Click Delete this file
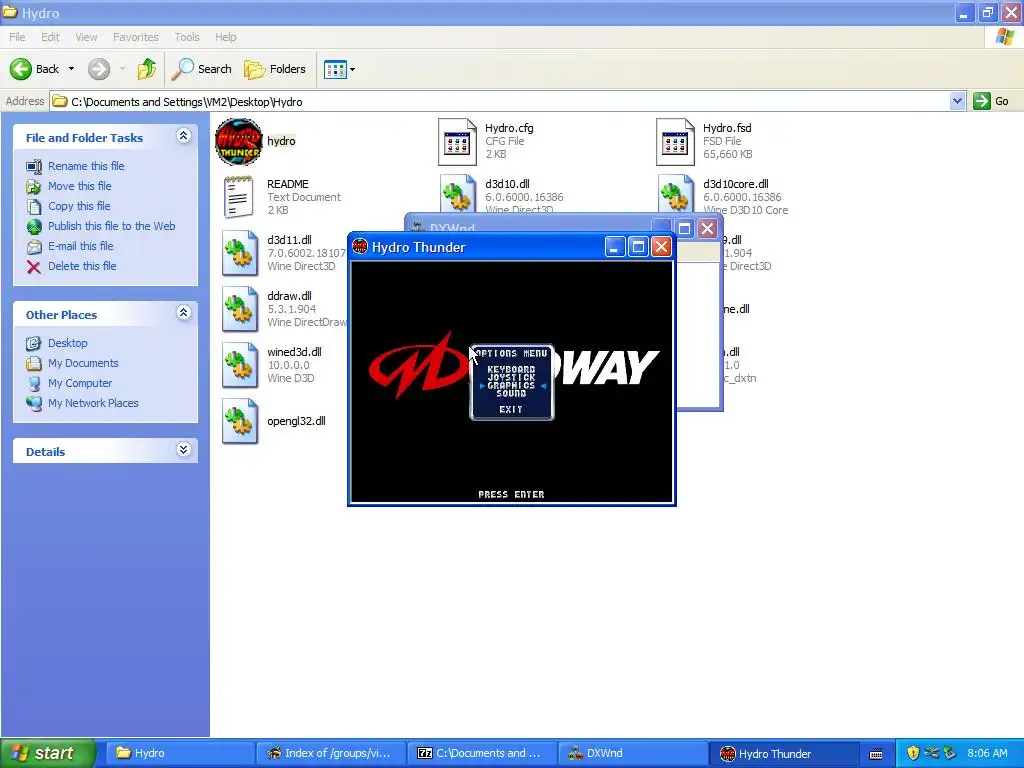 [82, 266]
